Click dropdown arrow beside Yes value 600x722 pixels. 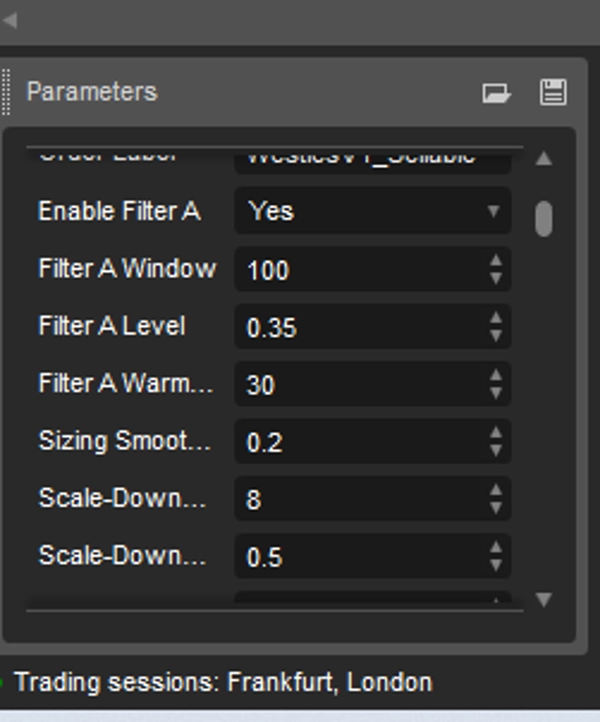point(493,211)
